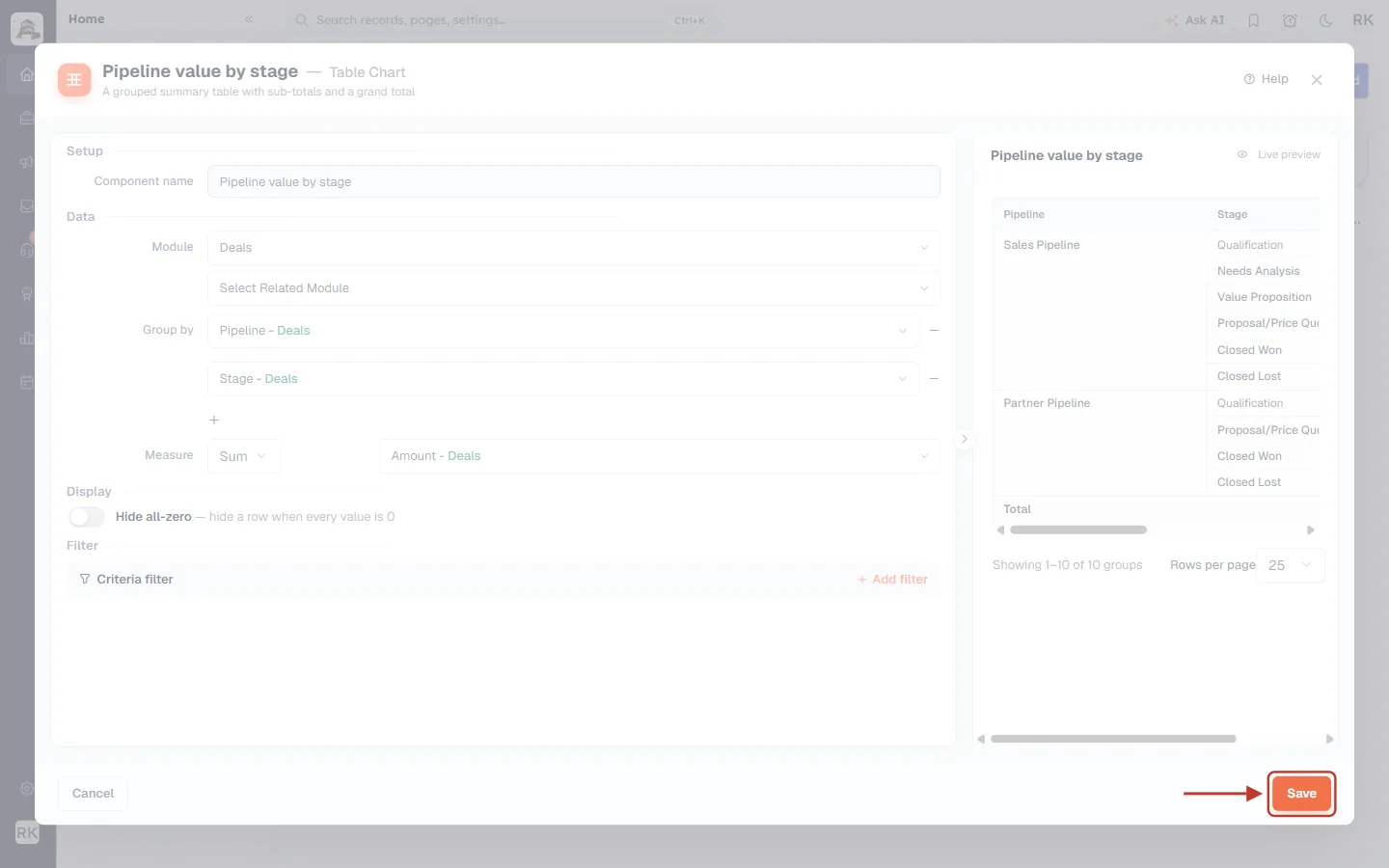Expand the Stage - Deals group-by dropdown
The image size is (1389, 868).
point(563,379)
